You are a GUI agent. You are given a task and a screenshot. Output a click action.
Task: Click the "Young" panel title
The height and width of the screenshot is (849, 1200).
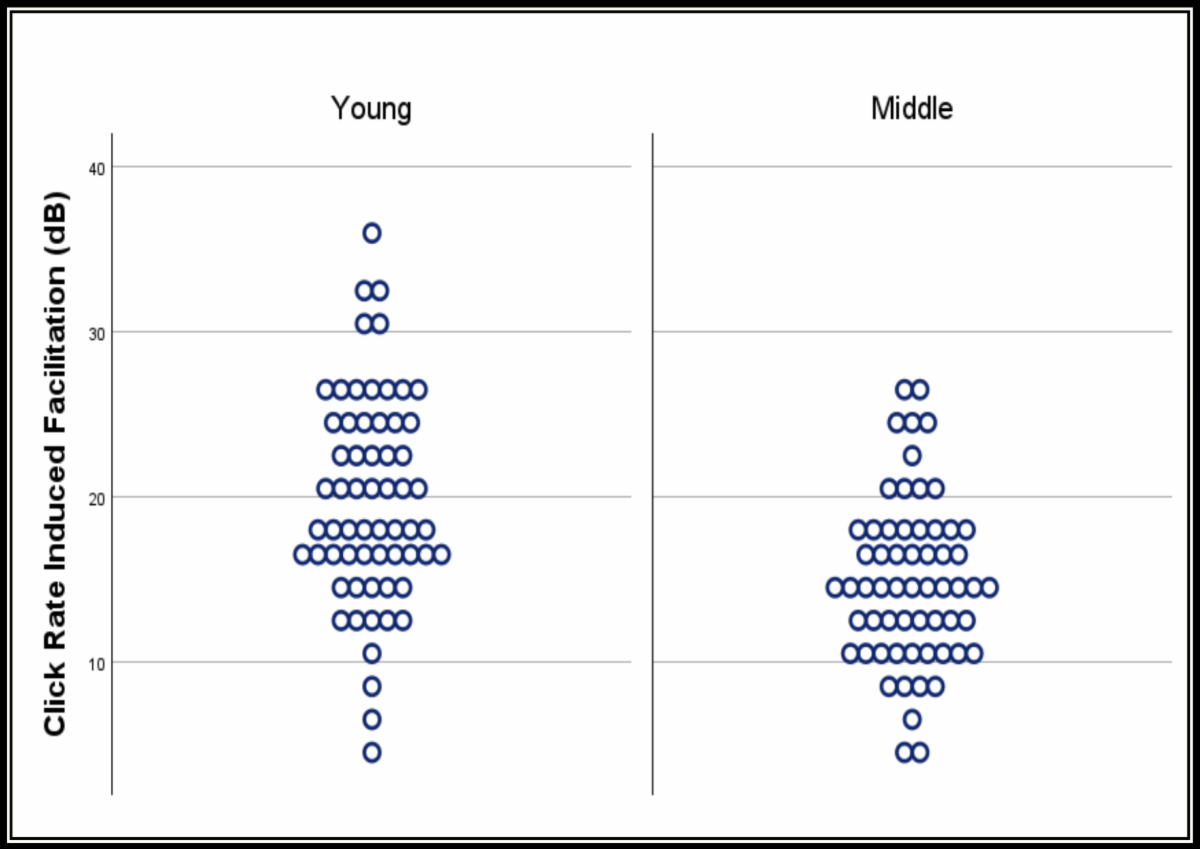[x=371, y=108]
